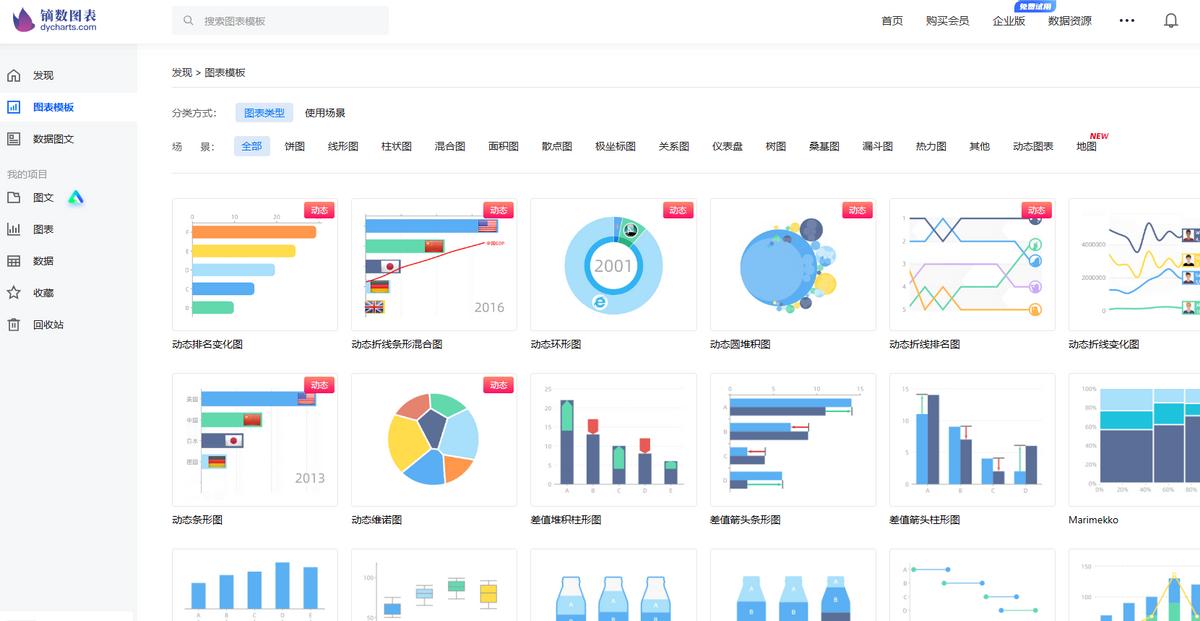Open the 动态折线变化图 template thumbnail

pyautogui.click(x=1134, y=264)
